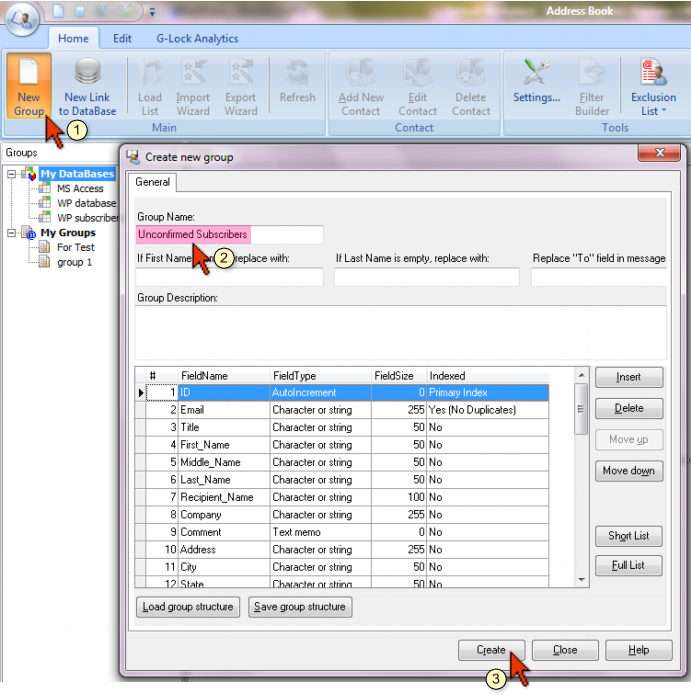Click the First Name replacement field
The image size is (691, 695).
pyautogui.click(x=230, y=277)
